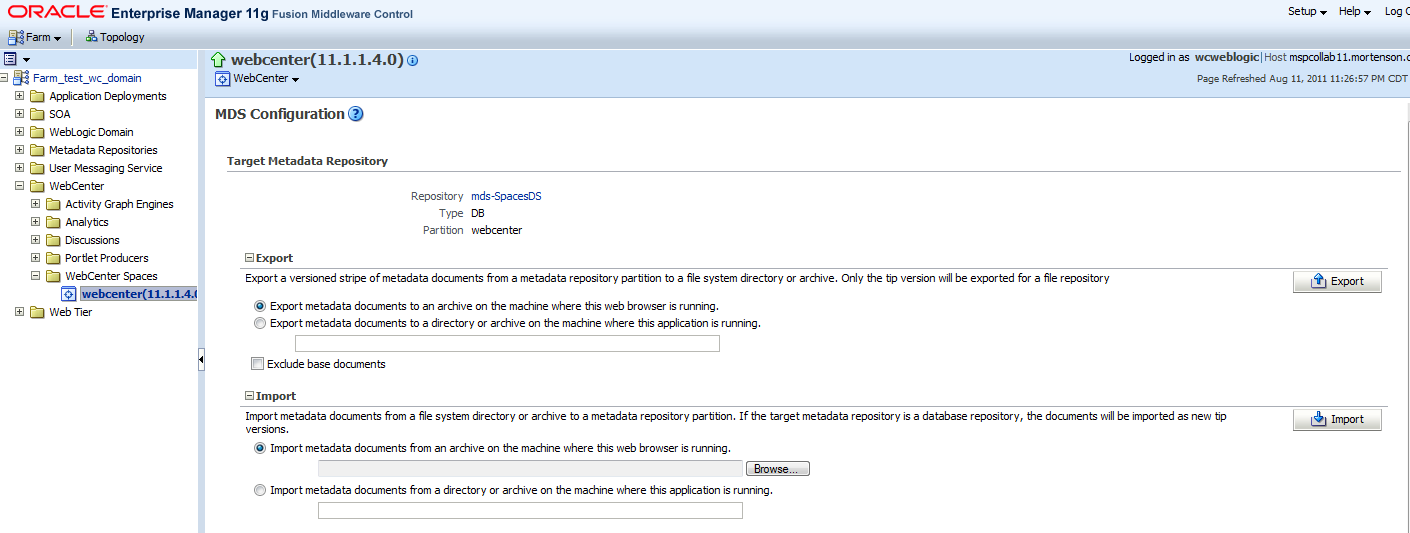The width and height of the screenshot is (1410, 533).
Task: Select Activity Graph Engines tree item
Action: (119, 204)
